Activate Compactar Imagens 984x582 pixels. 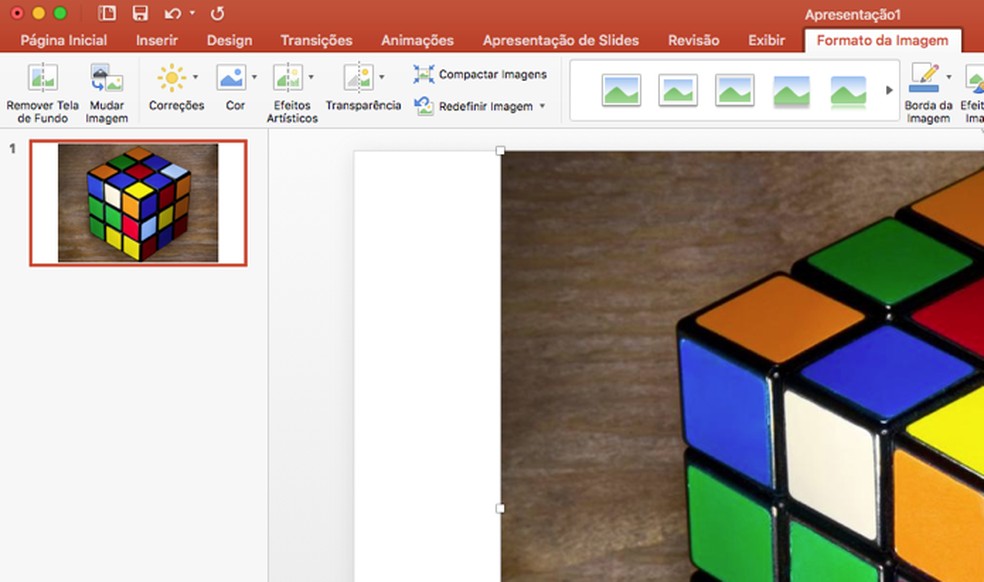[481, 74]
